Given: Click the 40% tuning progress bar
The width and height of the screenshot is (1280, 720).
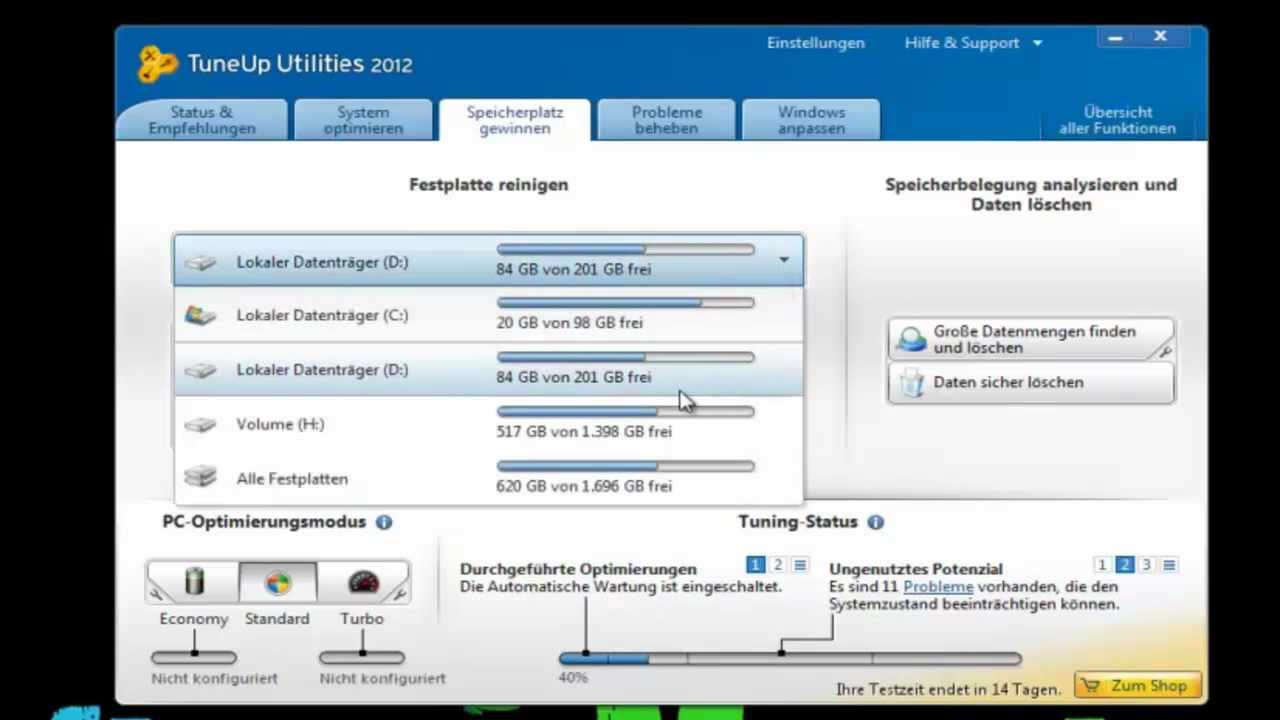Looking at the screenshot, I should 790,658.
